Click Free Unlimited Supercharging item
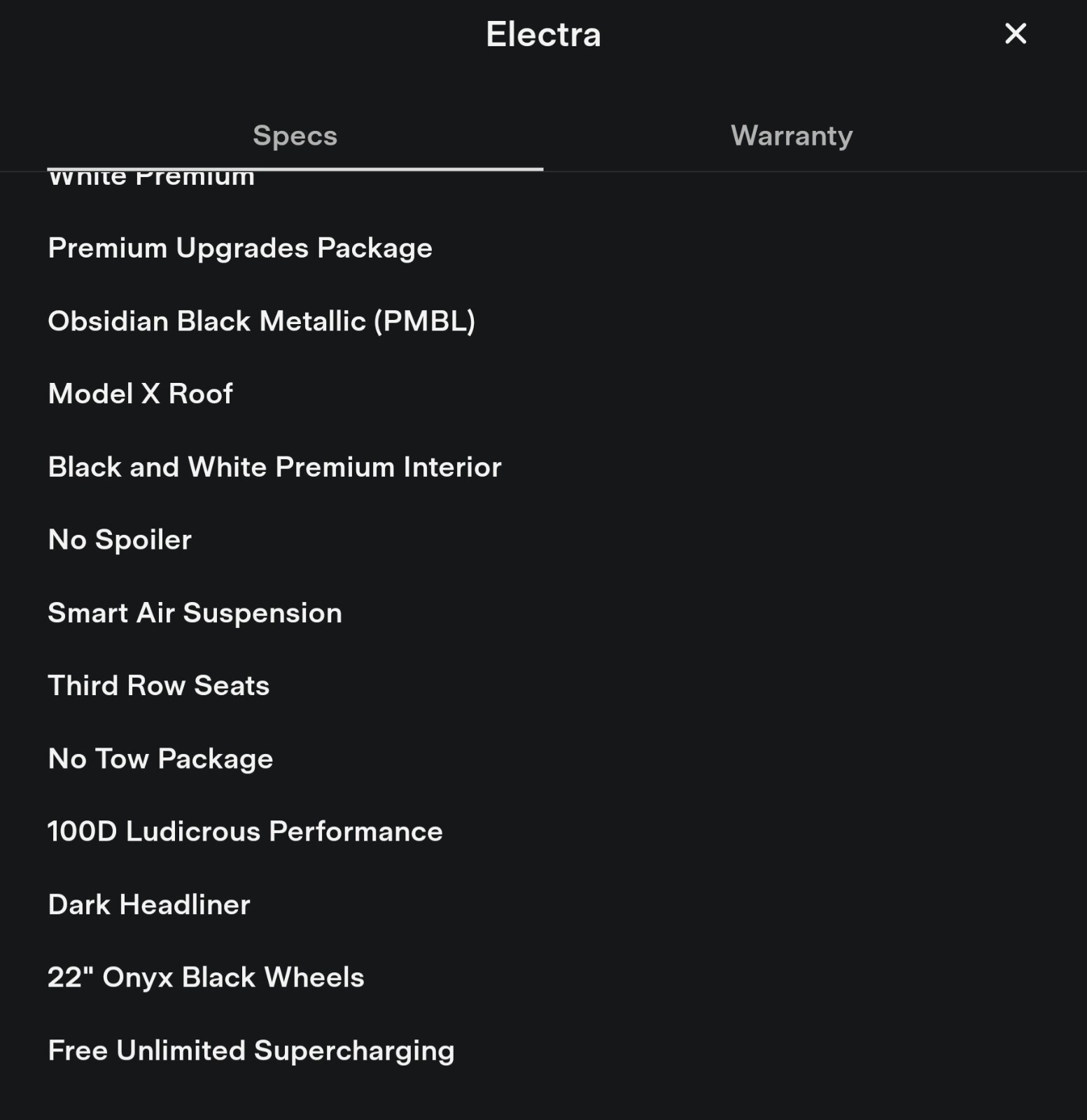The image size is (1087, 1120). [251, 1050]
